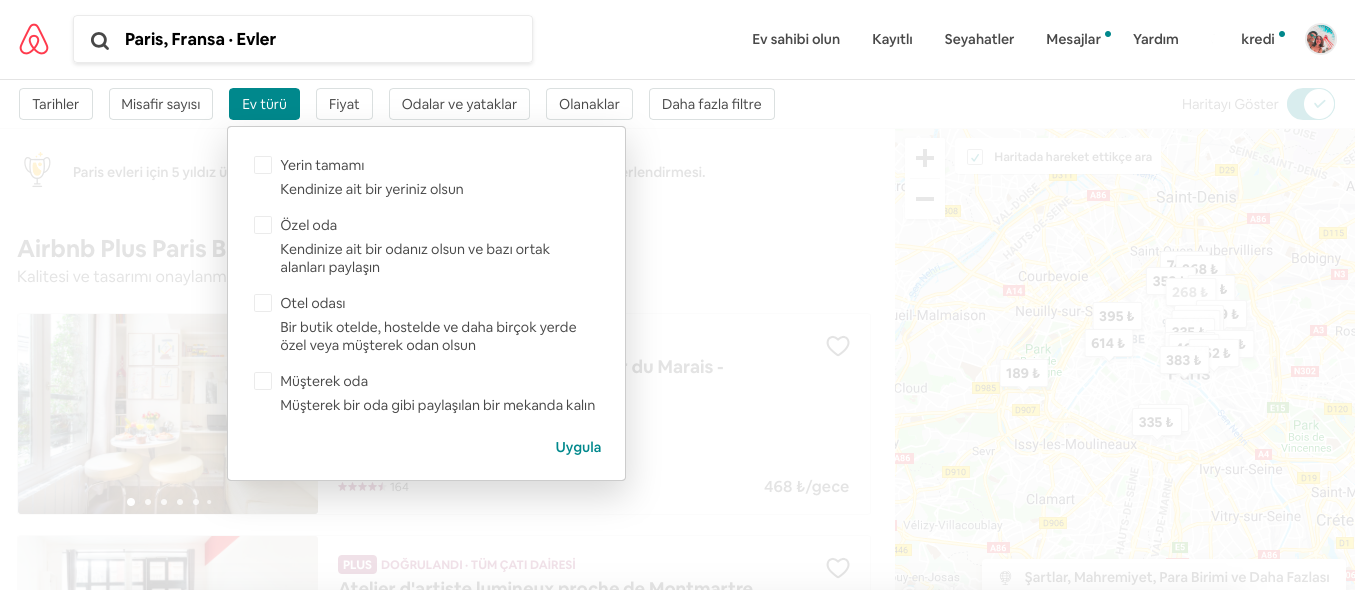Open the first listing photo thumbnail
Screen dimensions: 1355x590
(x=168, y=414)
